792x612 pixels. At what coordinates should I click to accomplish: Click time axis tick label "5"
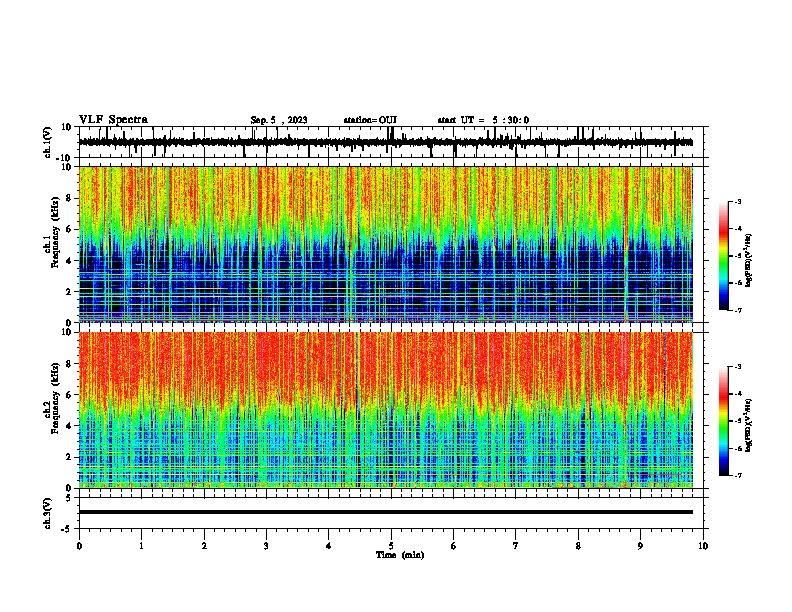click(391, 546)
